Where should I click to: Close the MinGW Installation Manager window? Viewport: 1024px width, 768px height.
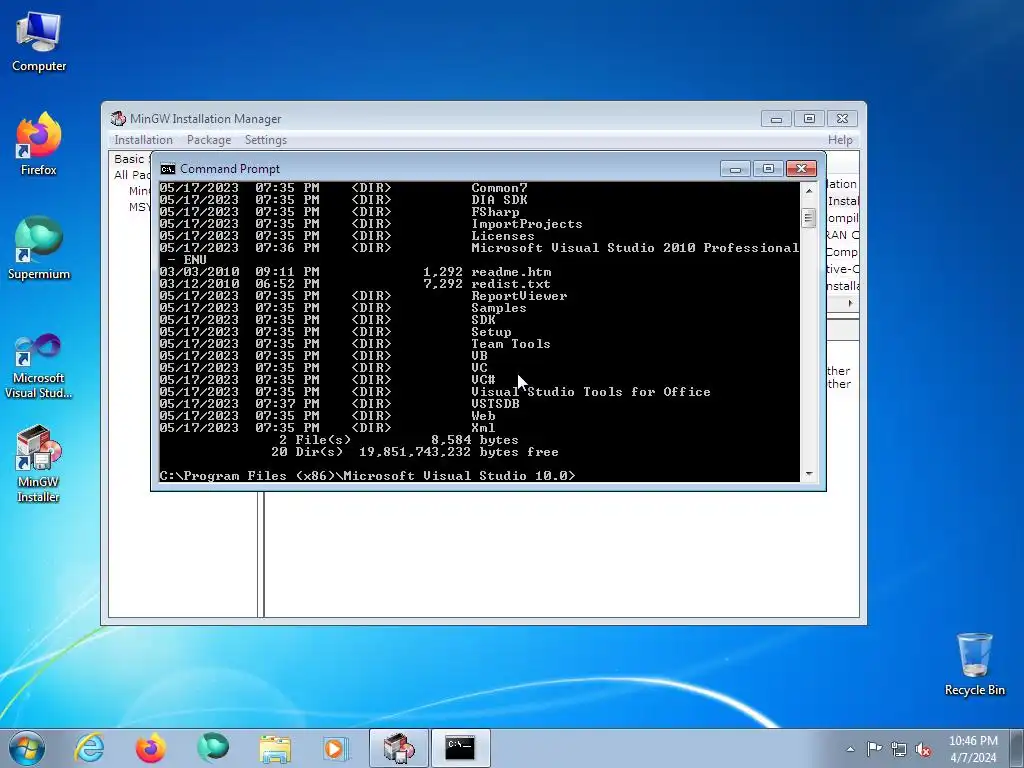(842, 119)
